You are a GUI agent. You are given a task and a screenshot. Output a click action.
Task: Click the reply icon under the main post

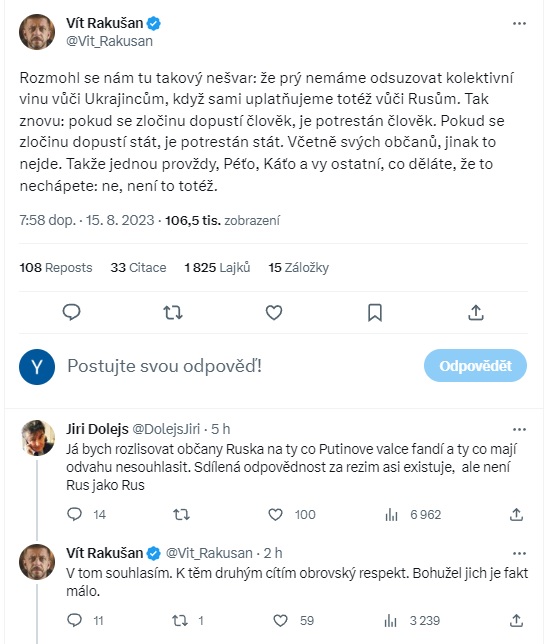point(71,313)
